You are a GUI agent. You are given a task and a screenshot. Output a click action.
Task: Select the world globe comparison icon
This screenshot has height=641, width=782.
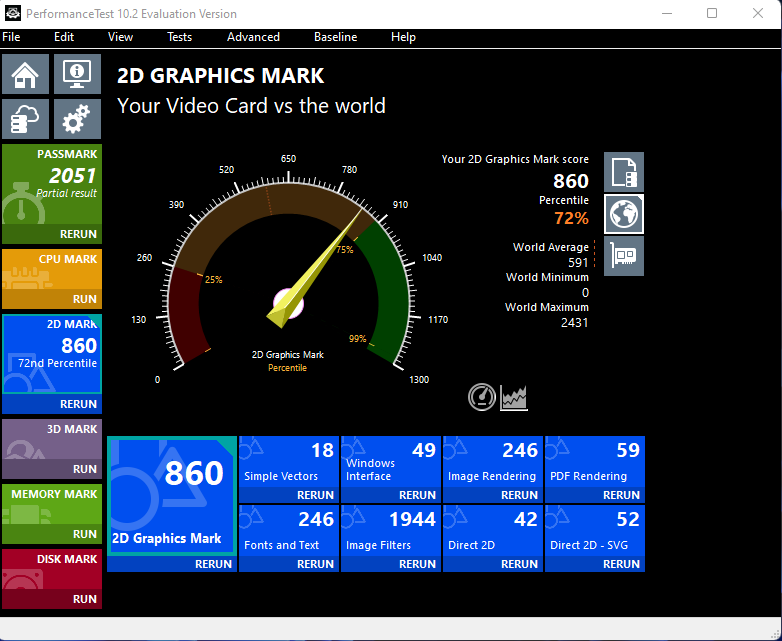(x=624, y=214)
